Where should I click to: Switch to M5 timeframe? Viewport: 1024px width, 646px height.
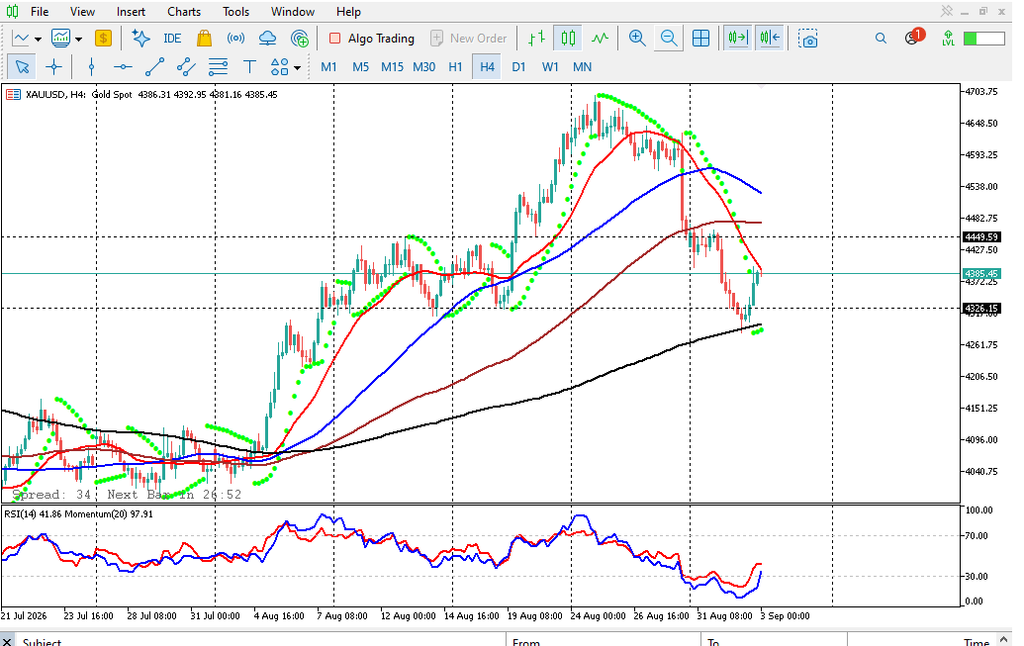pyautogui.click(x=360, y=67)
